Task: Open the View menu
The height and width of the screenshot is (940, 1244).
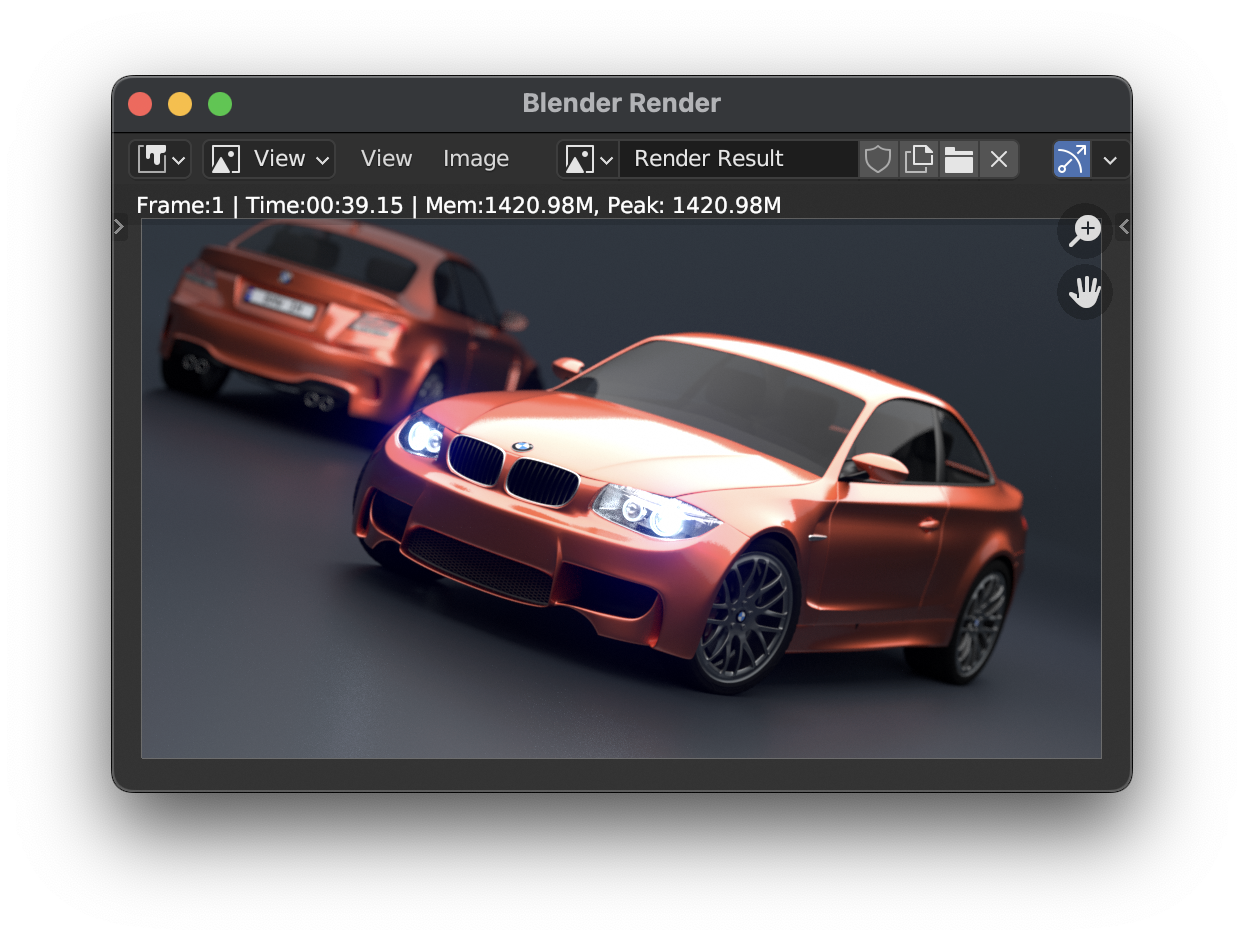Action: pos(386,159)
